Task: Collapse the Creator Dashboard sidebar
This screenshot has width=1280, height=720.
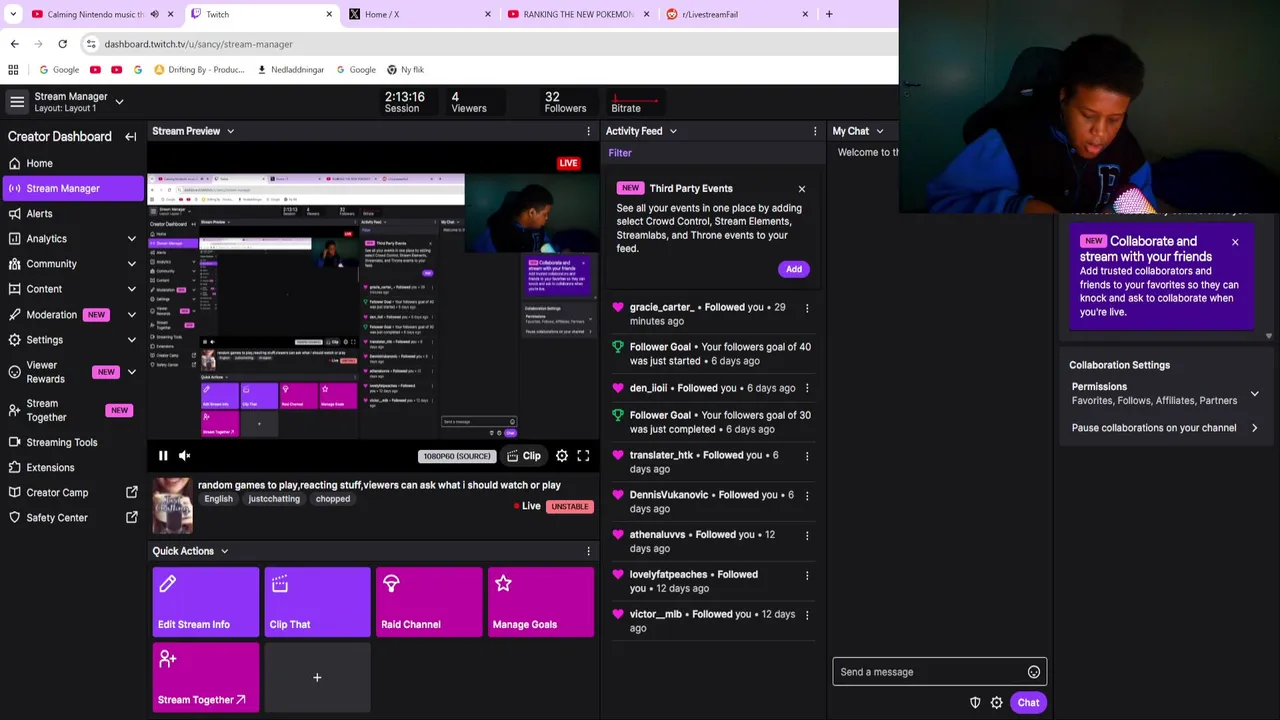Action: click(130, 137)
